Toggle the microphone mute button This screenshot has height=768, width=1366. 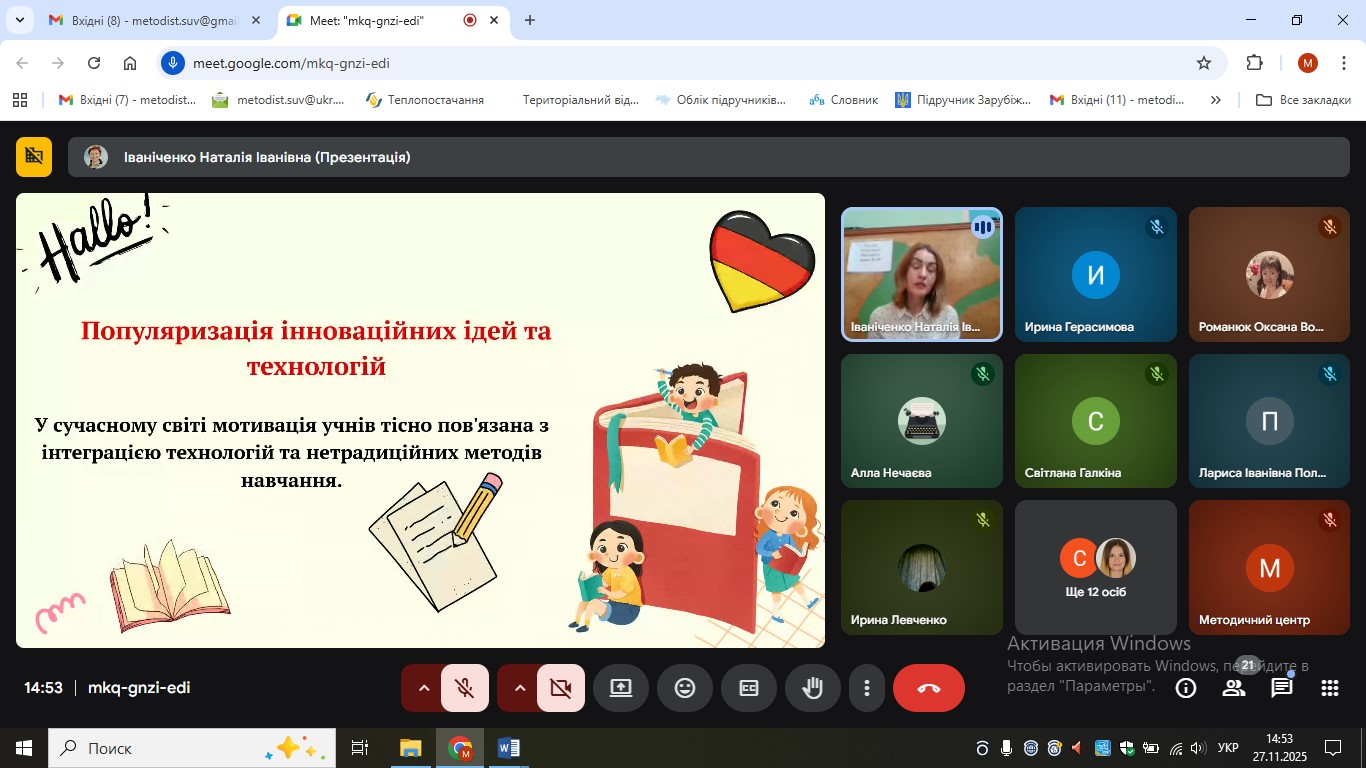[x=464, y=688]
